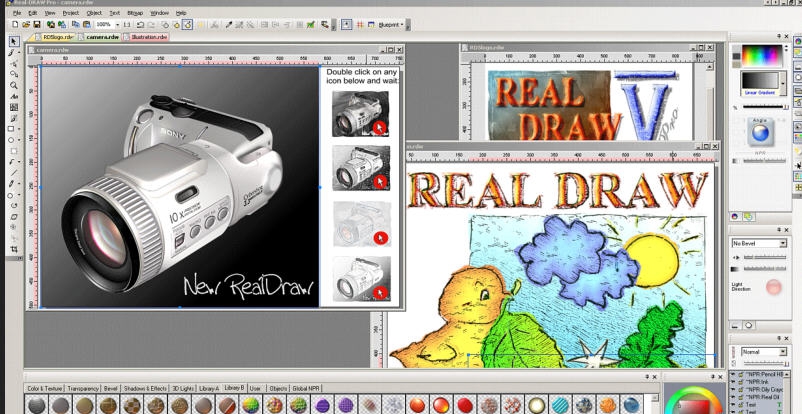This screenshot has width=802, height=414.
Task: Click the 1:1 actual size button
Action: pos(126,25)
